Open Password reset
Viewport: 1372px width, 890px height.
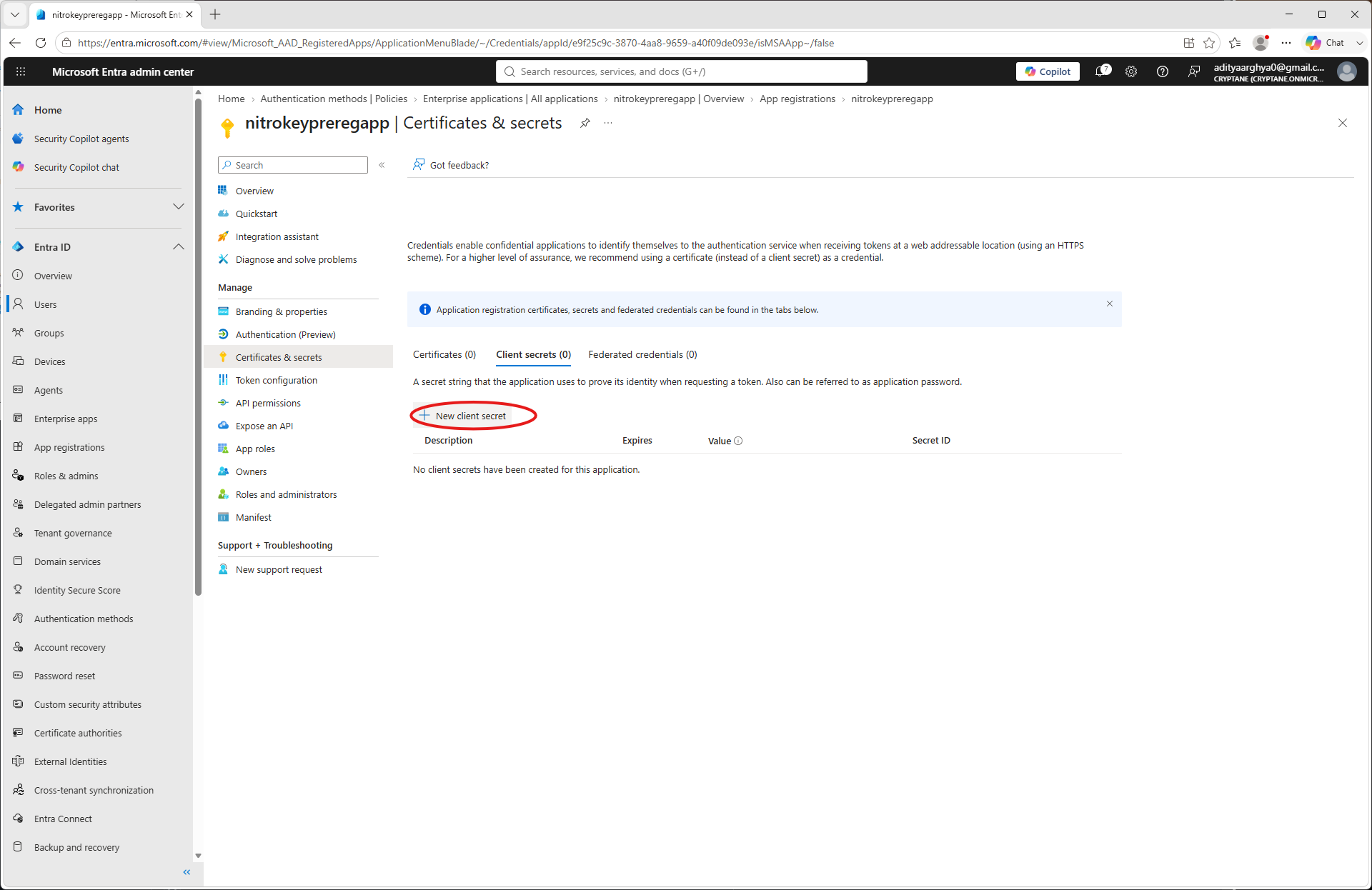click(x=64, y=676)
